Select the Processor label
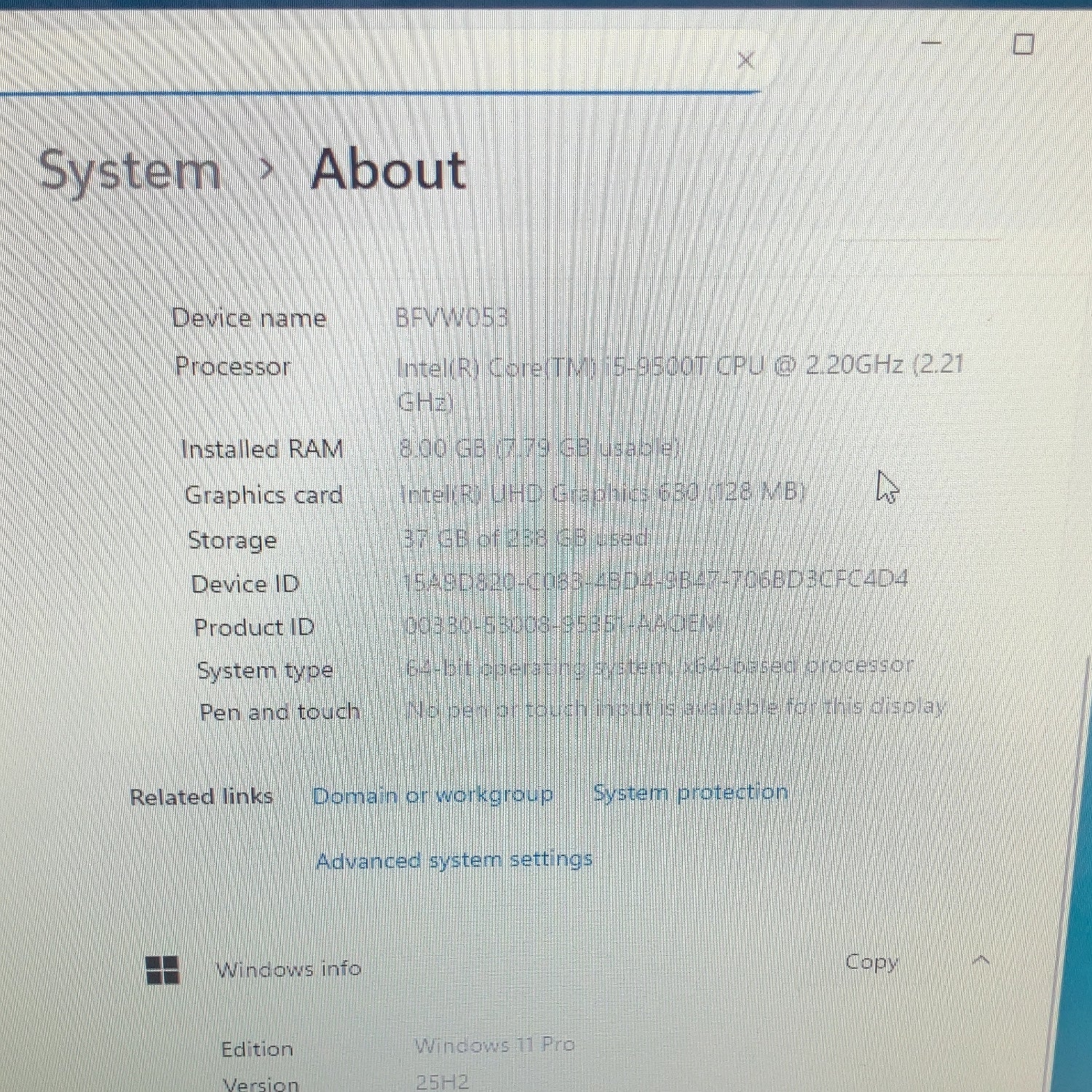This screenshot has height=1092, width=1092. click(x=233, y=366)
